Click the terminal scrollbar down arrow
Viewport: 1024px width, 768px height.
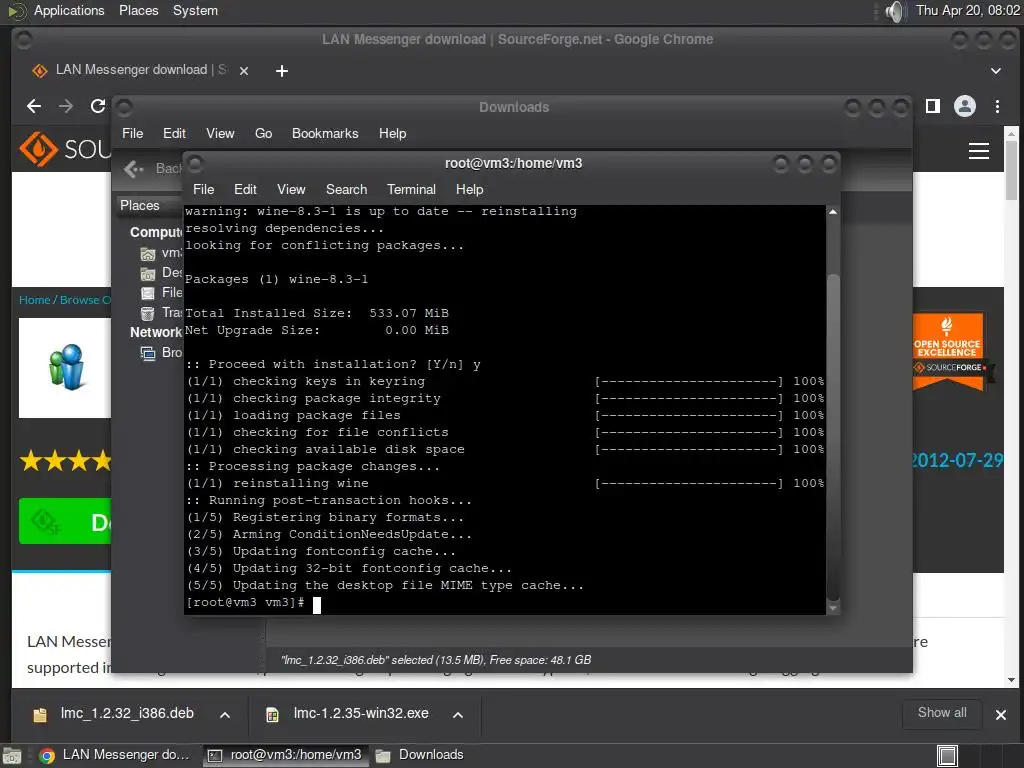click(833, 608)
